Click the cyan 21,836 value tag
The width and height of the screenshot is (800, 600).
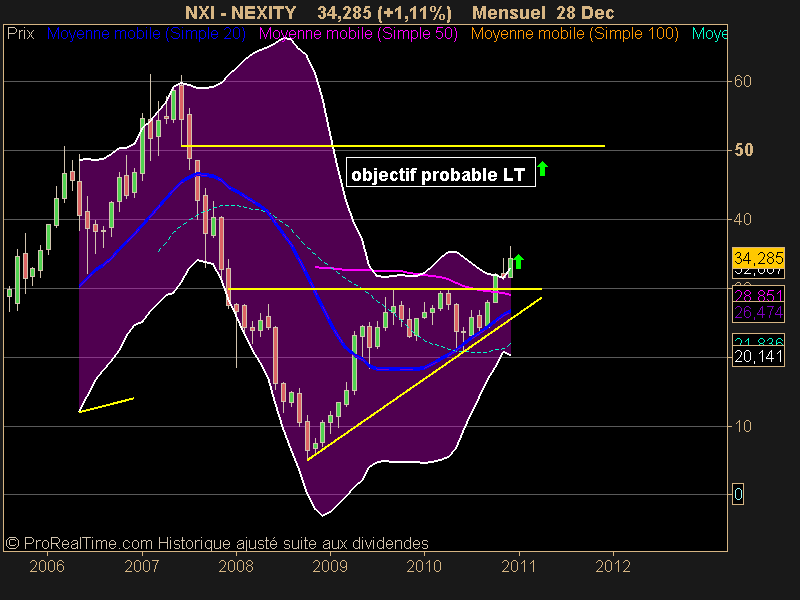(x=758, y=341)
